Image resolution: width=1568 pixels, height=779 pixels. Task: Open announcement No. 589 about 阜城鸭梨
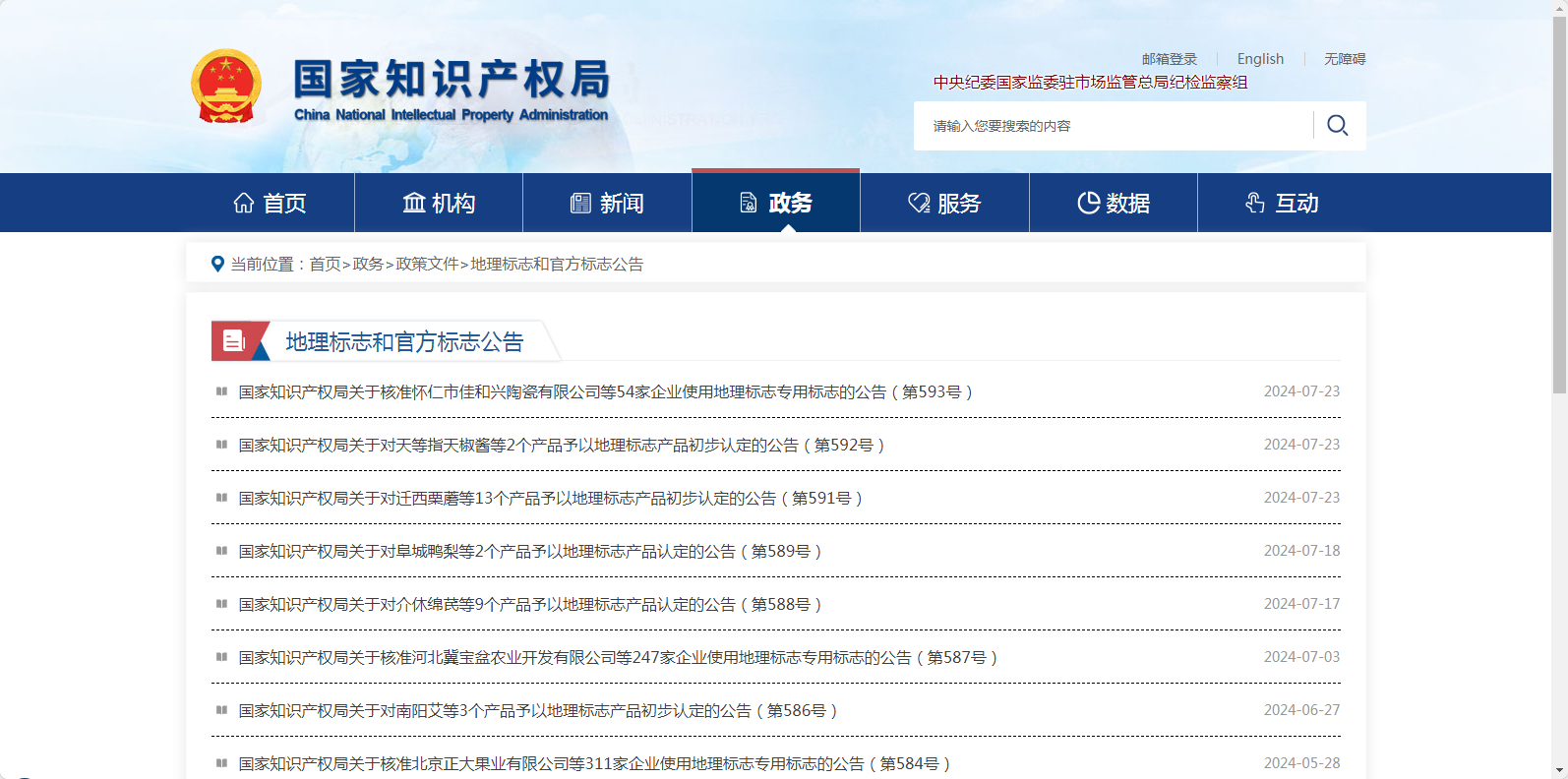(x=529, y=551)
